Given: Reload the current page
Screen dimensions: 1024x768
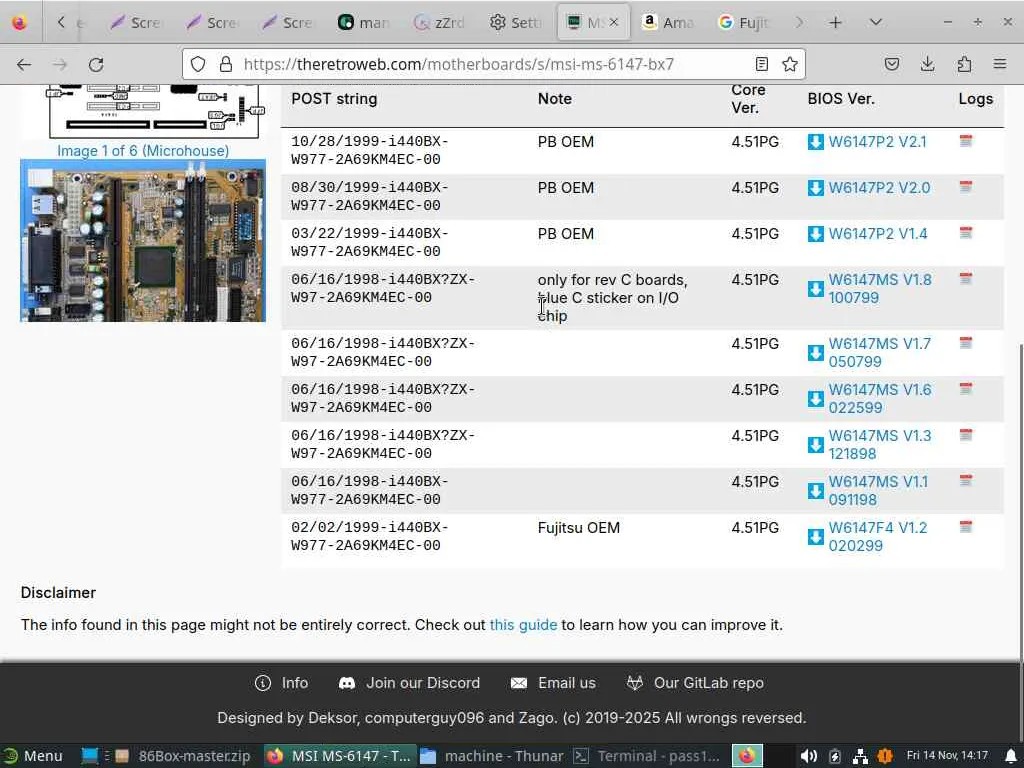Looking at the screenshot, I should tap(96, 64).
